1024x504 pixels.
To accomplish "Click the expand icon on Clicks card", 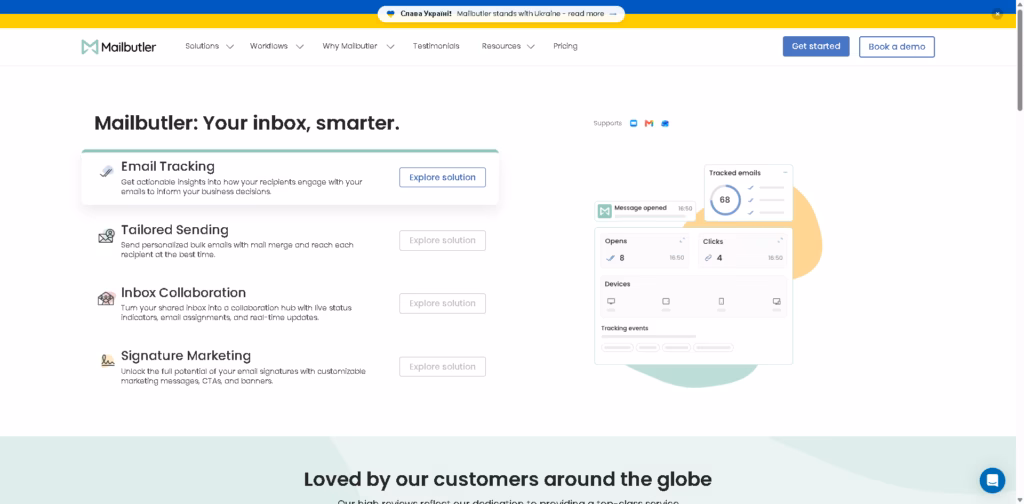I will pyautogui.click(x=780, y=241).
